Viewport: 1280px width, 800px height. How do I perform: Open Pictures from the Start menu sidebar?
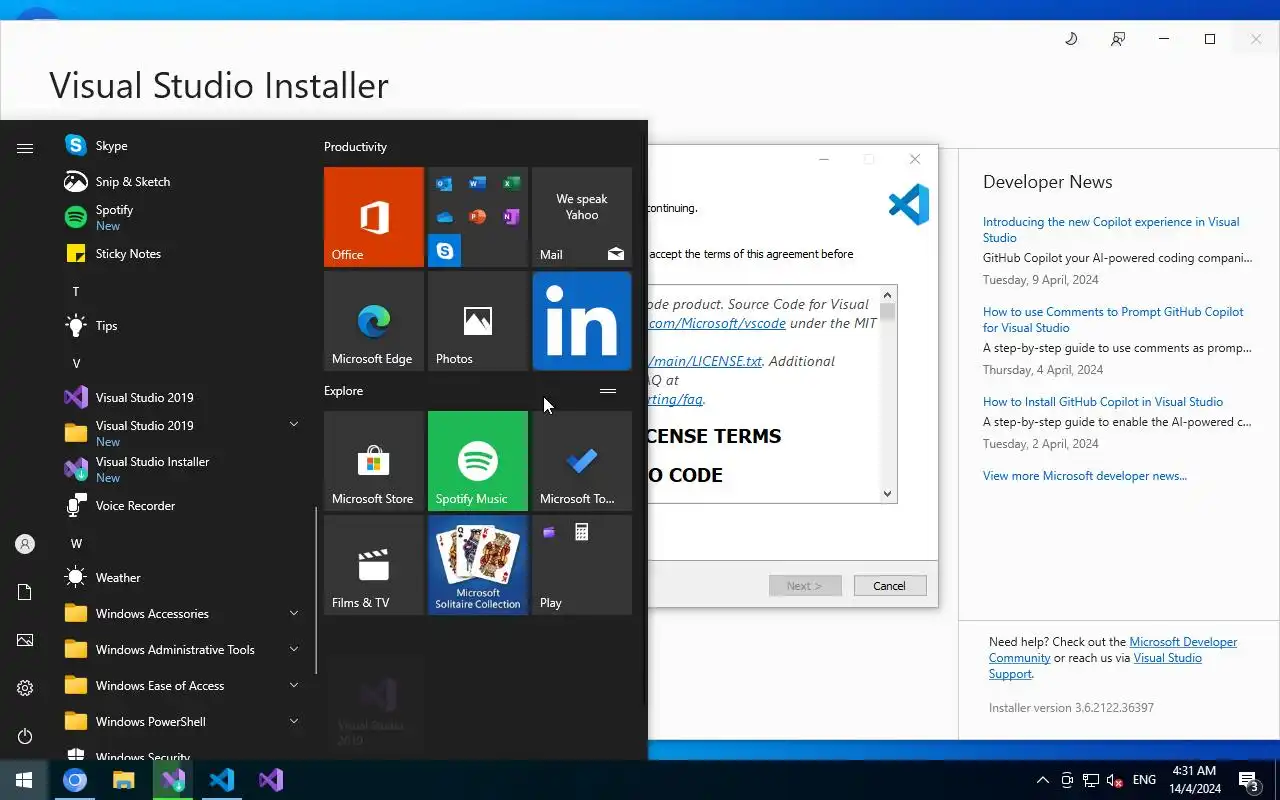25,640
